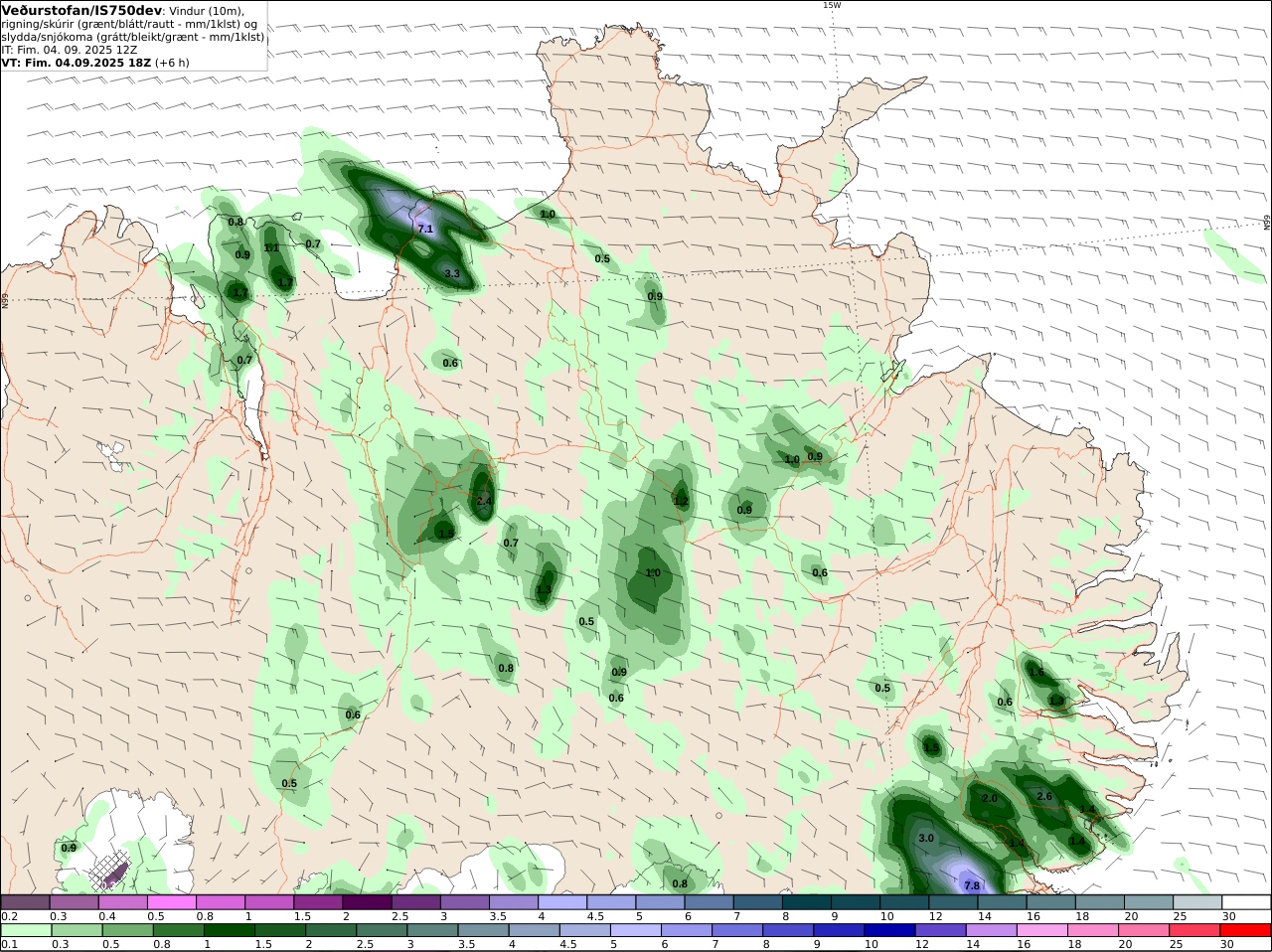
Task: Click the 2.0 precipitation value label
Action: pyautogui.click(x=990, y=799)
